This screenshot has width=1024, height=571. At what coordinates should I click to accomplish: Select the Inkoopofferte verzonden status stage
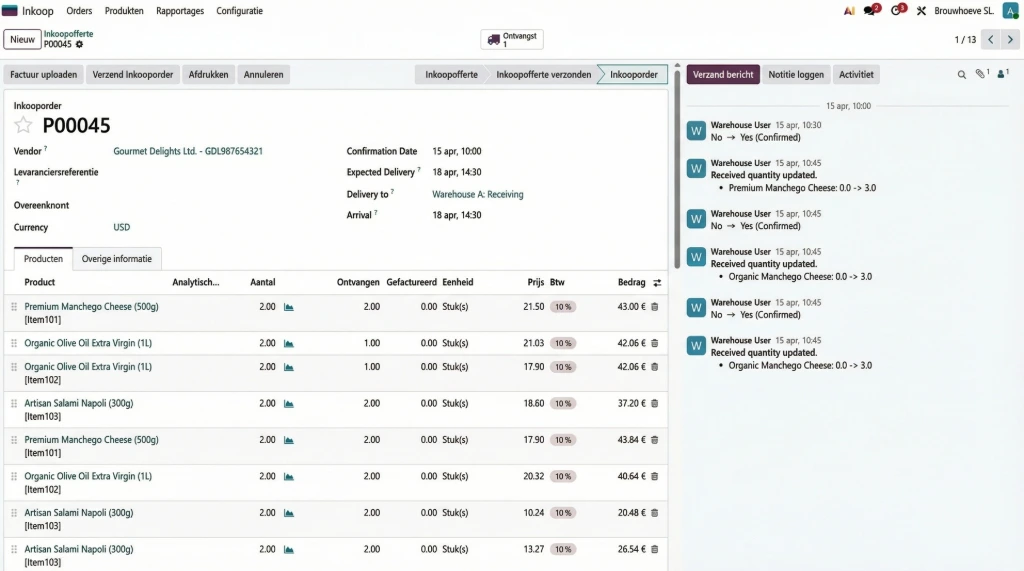(x=543, y=74)
